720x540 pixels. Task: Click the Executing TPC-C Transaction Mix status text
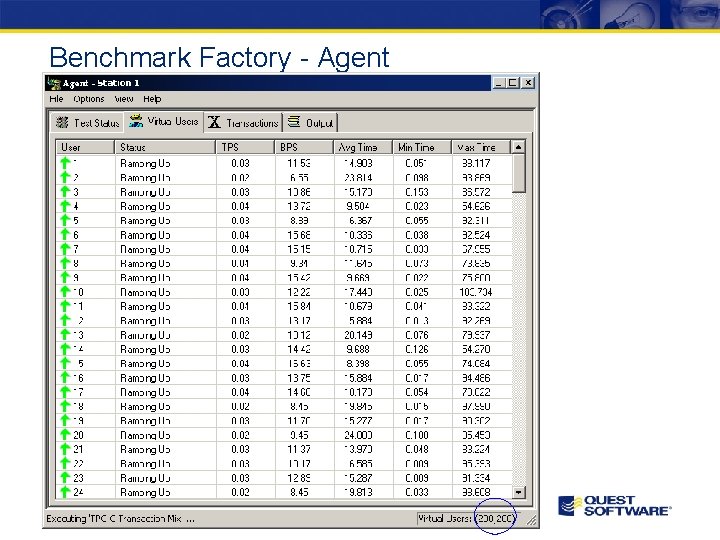(x=120, y=519)
